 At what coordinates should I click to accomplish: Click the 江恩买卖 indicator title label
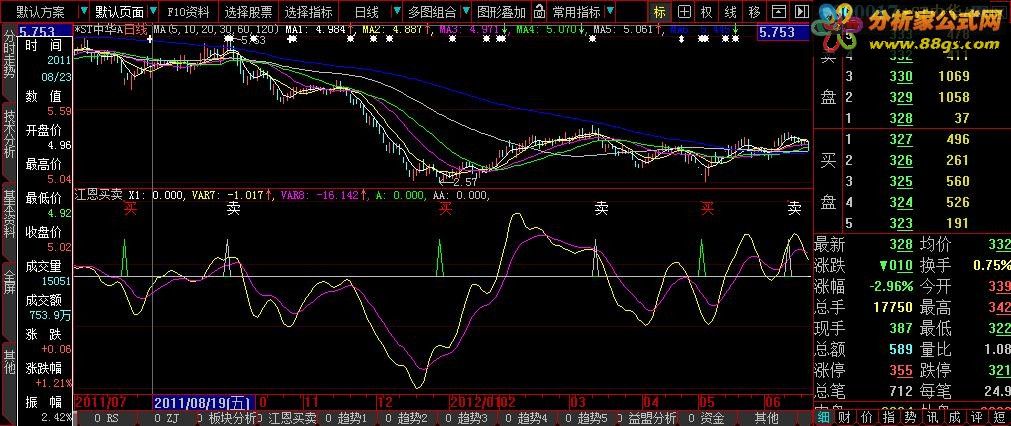tap(99, 194)
